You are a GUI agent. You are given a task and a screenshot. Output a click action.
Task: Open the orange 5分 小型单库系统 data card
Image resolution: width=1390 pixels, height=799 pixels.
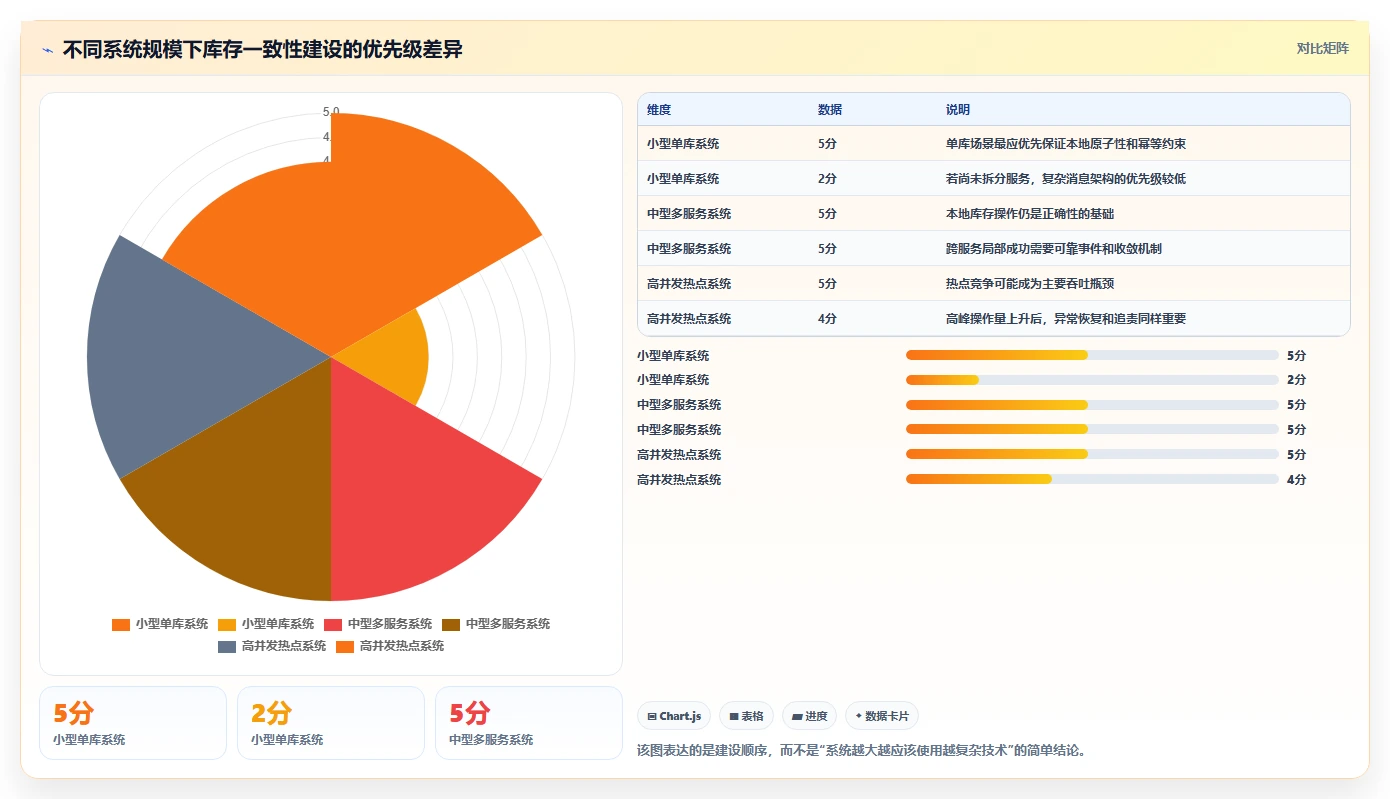pos(133,723)
